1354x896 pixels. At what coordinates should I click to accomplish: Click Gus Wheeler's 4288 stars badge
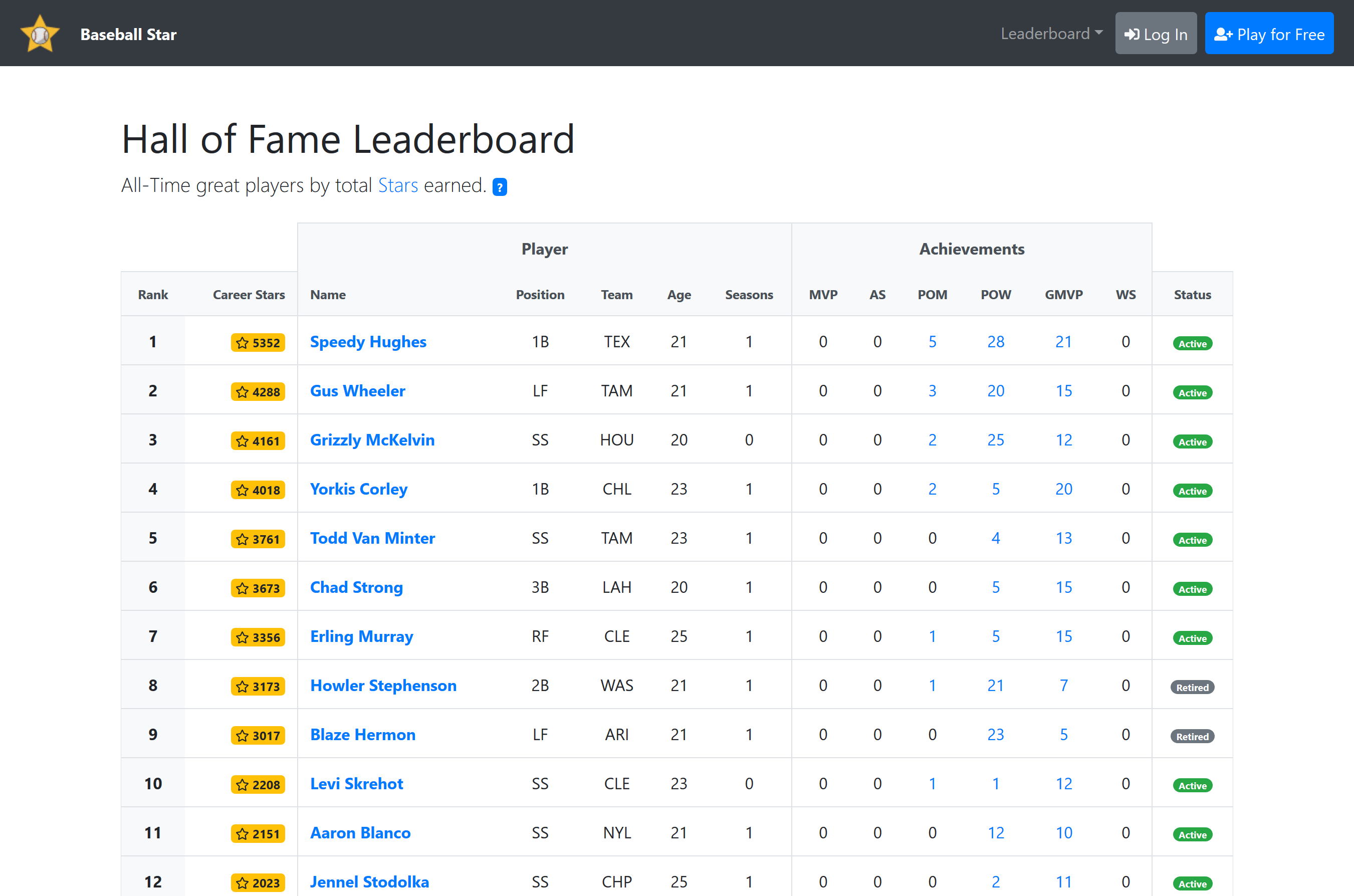(258, 392)
